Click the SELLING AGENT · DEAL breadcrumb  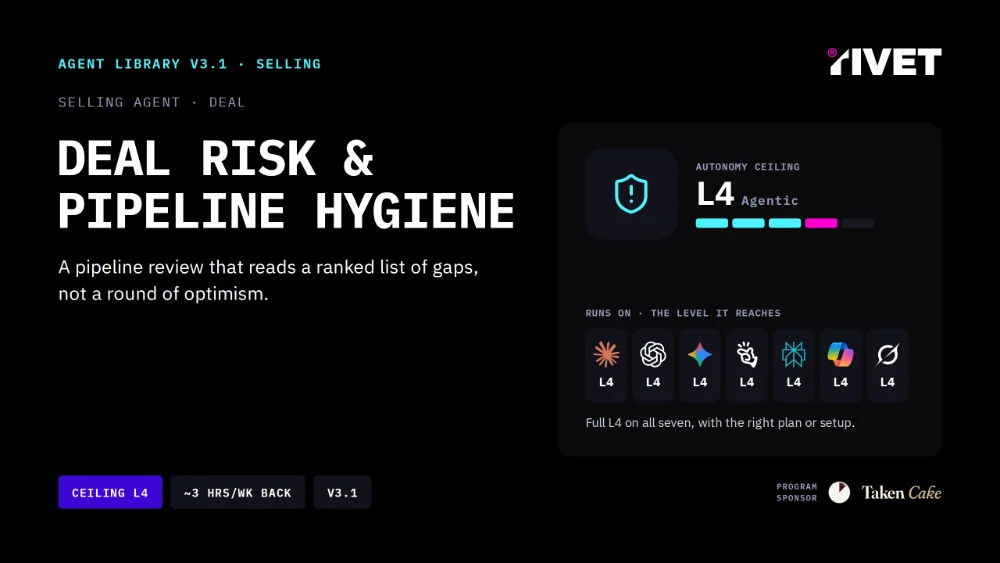[152, 102]
